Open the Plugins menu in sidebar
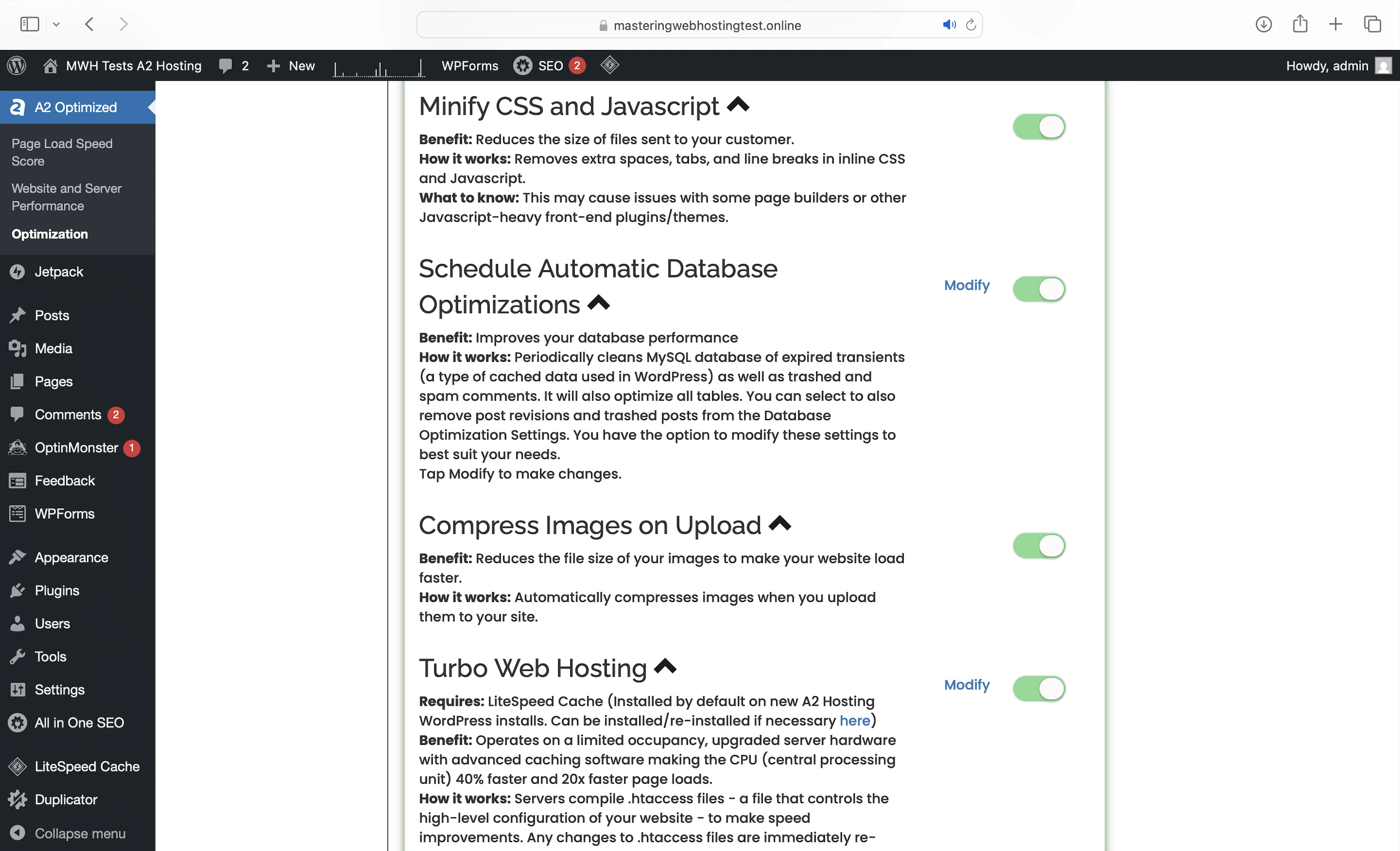Screen dimensions: 1400x851 (x=57, y=590)
